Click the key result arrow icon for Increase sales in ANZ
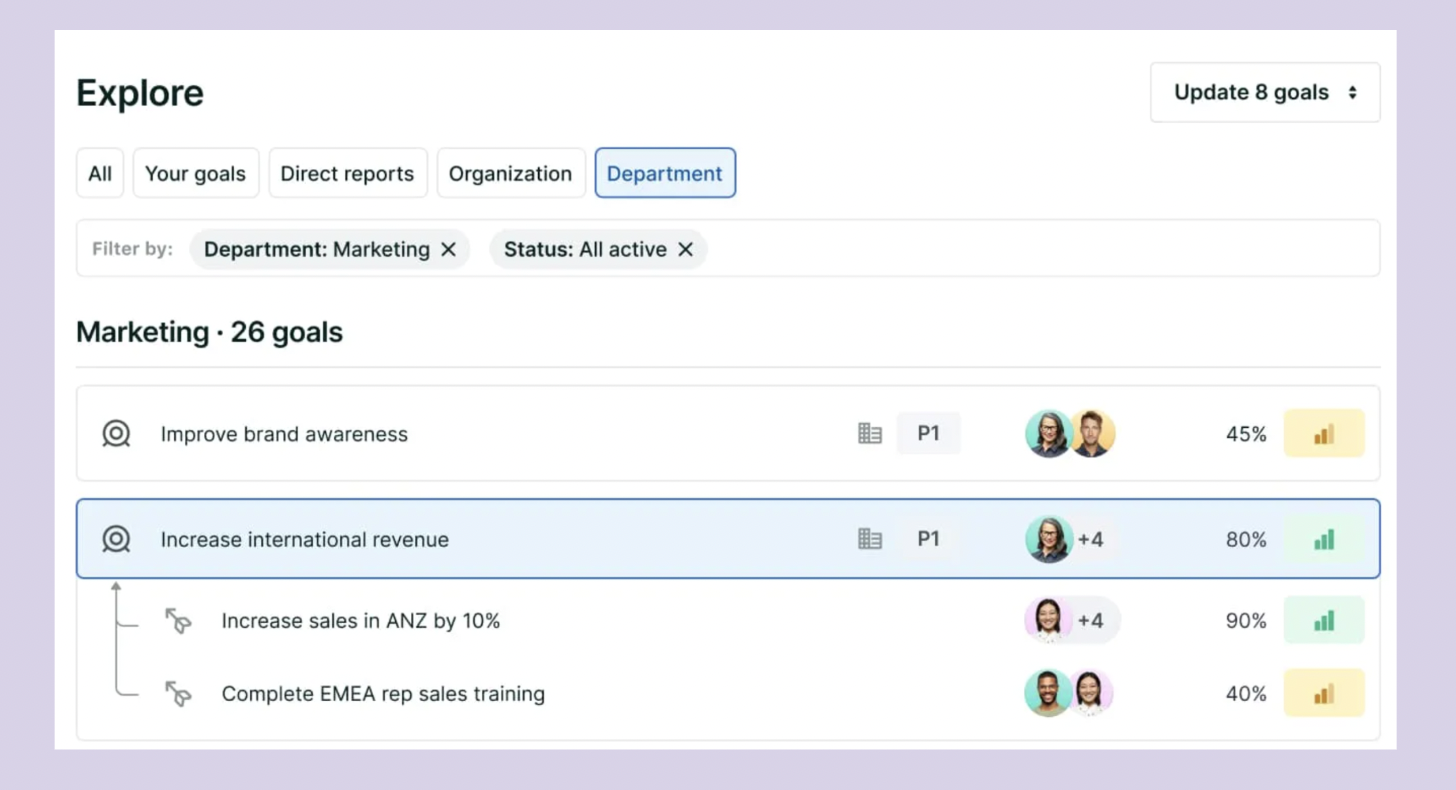The height and width of the screenshot is (790, 1456). pyautogui.click(x=180, y=620)
